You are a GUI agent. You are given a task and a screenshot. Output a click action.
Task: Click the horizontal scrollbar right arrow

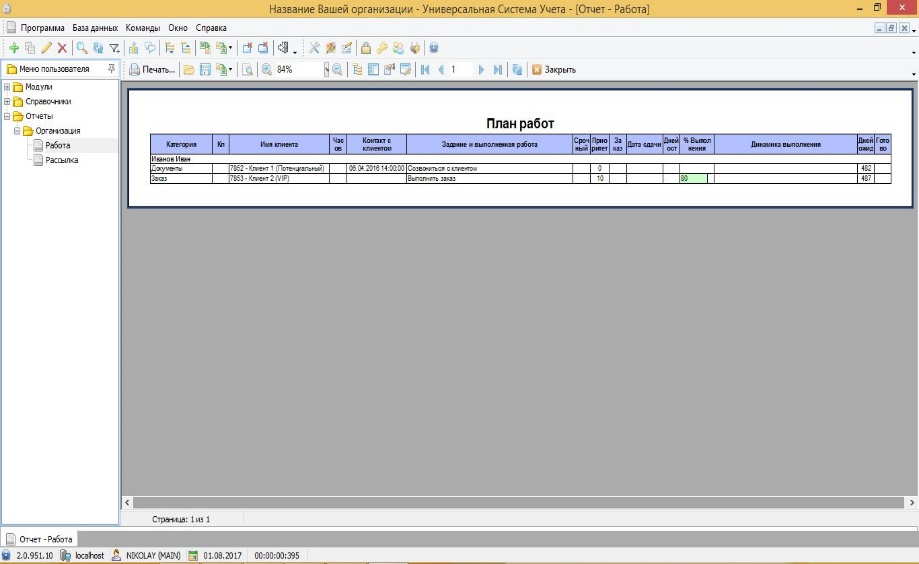[x=911, y=502]
